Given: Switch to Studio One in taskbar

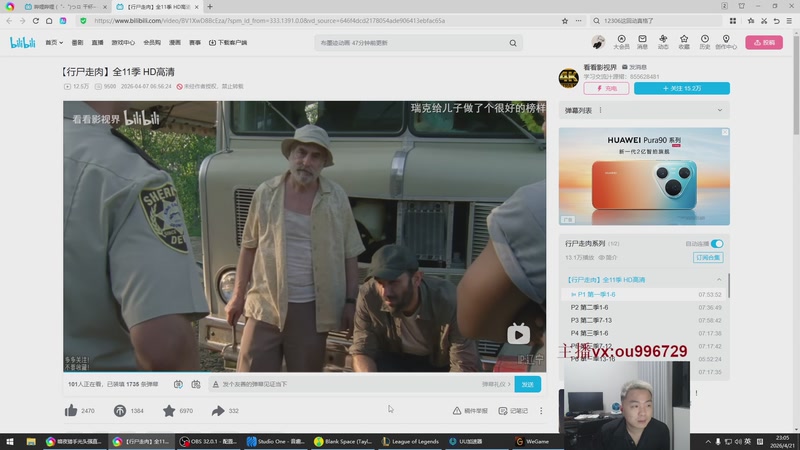Looking at the screenshot, I should [x=276, y=441].
